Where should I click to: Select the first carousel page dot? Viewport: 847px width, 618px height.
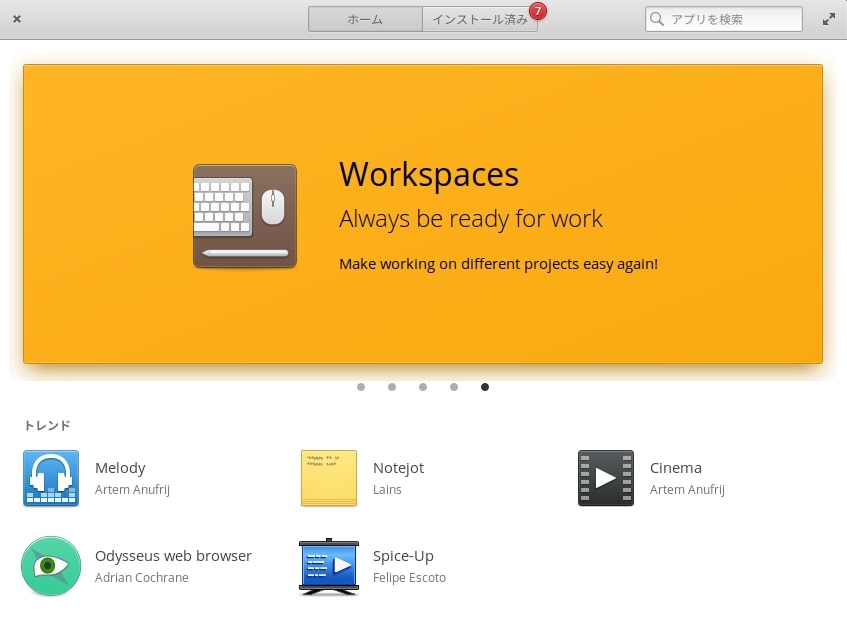pyautogui.click(x=361, y=387)
